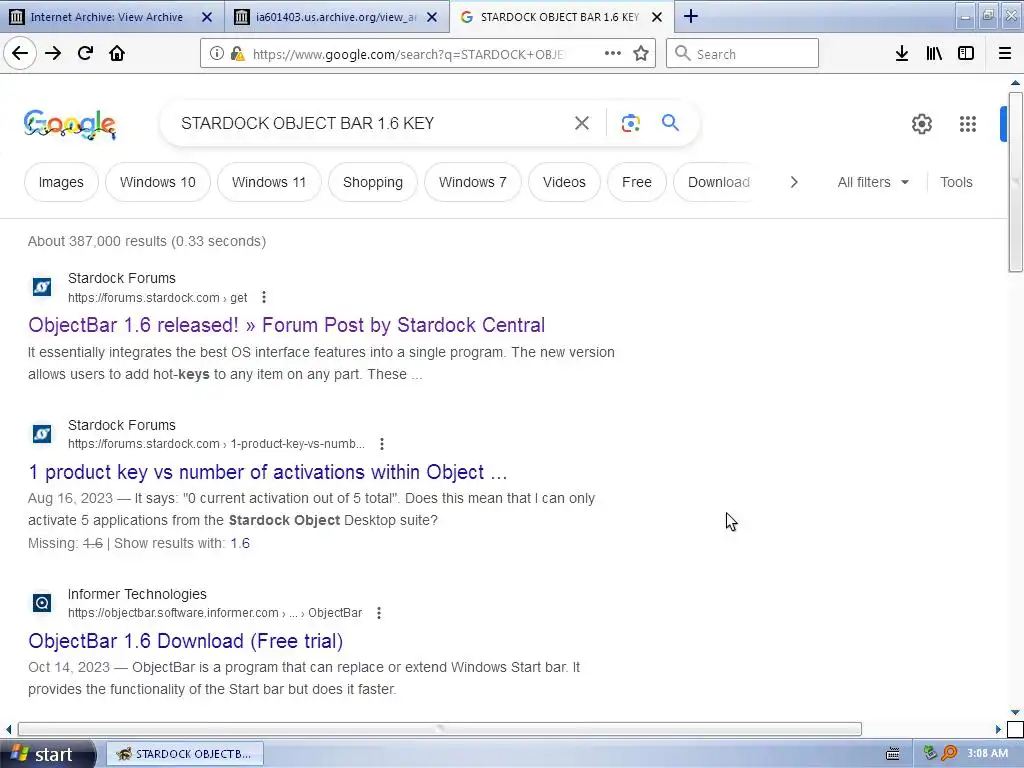The width and height of the screenshot is (1024, 768).
Task: Filter results by Windows 11
Action: coord(269,182)
